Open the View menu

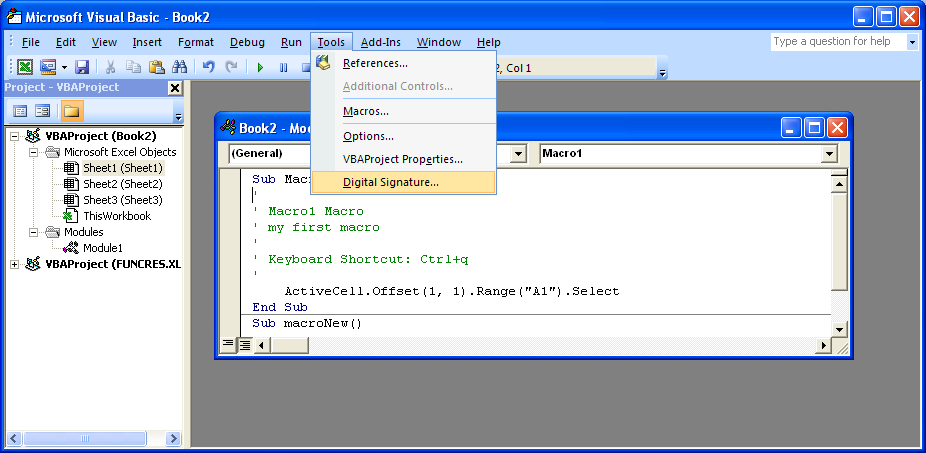click(105, 42)
